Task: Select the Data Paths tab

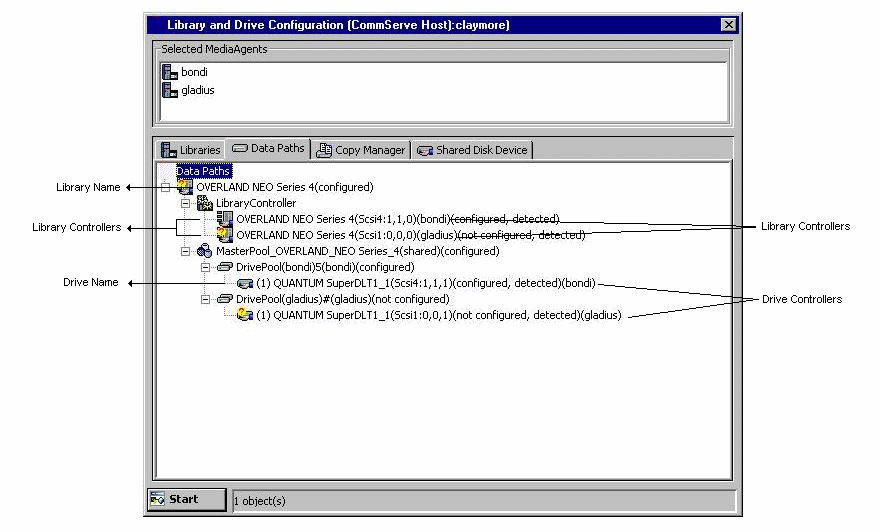Action: (x=268, y=149)
